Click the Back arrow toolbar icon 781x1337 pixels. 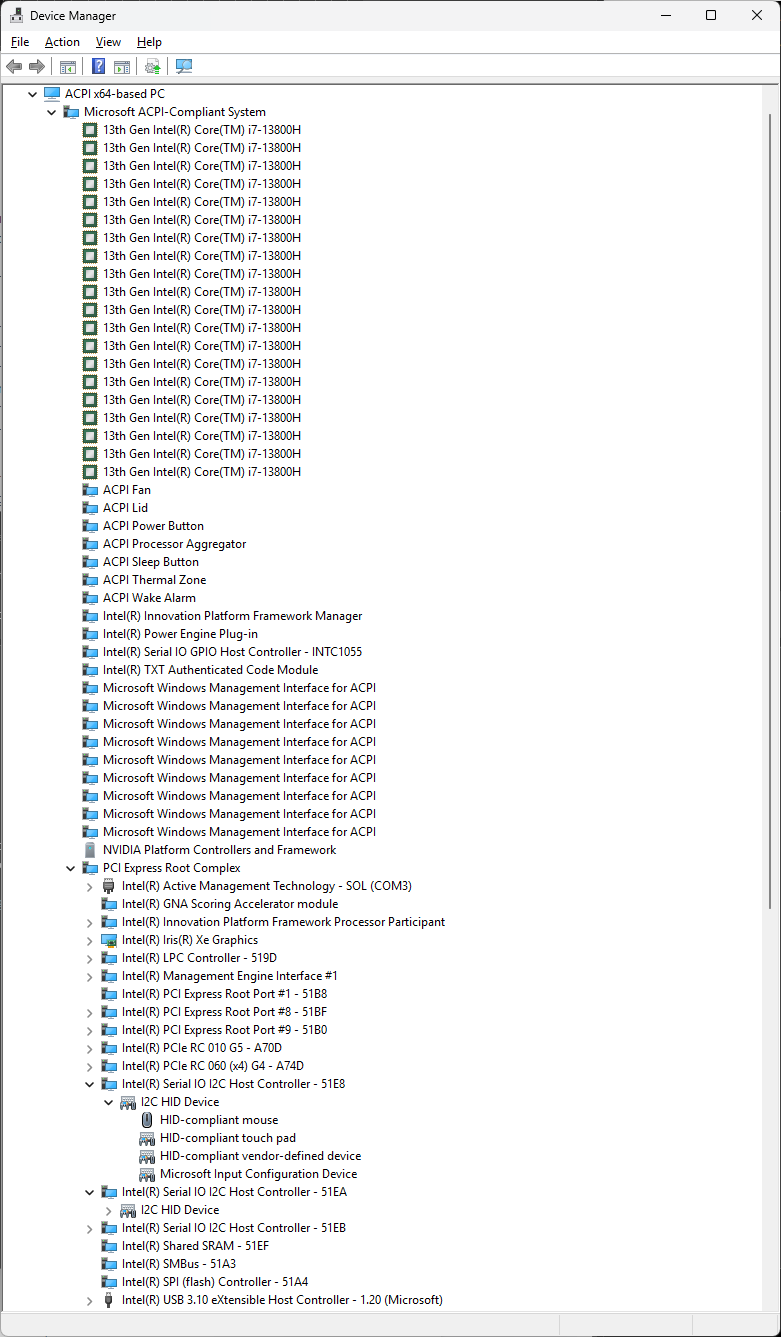pos(14,67)
